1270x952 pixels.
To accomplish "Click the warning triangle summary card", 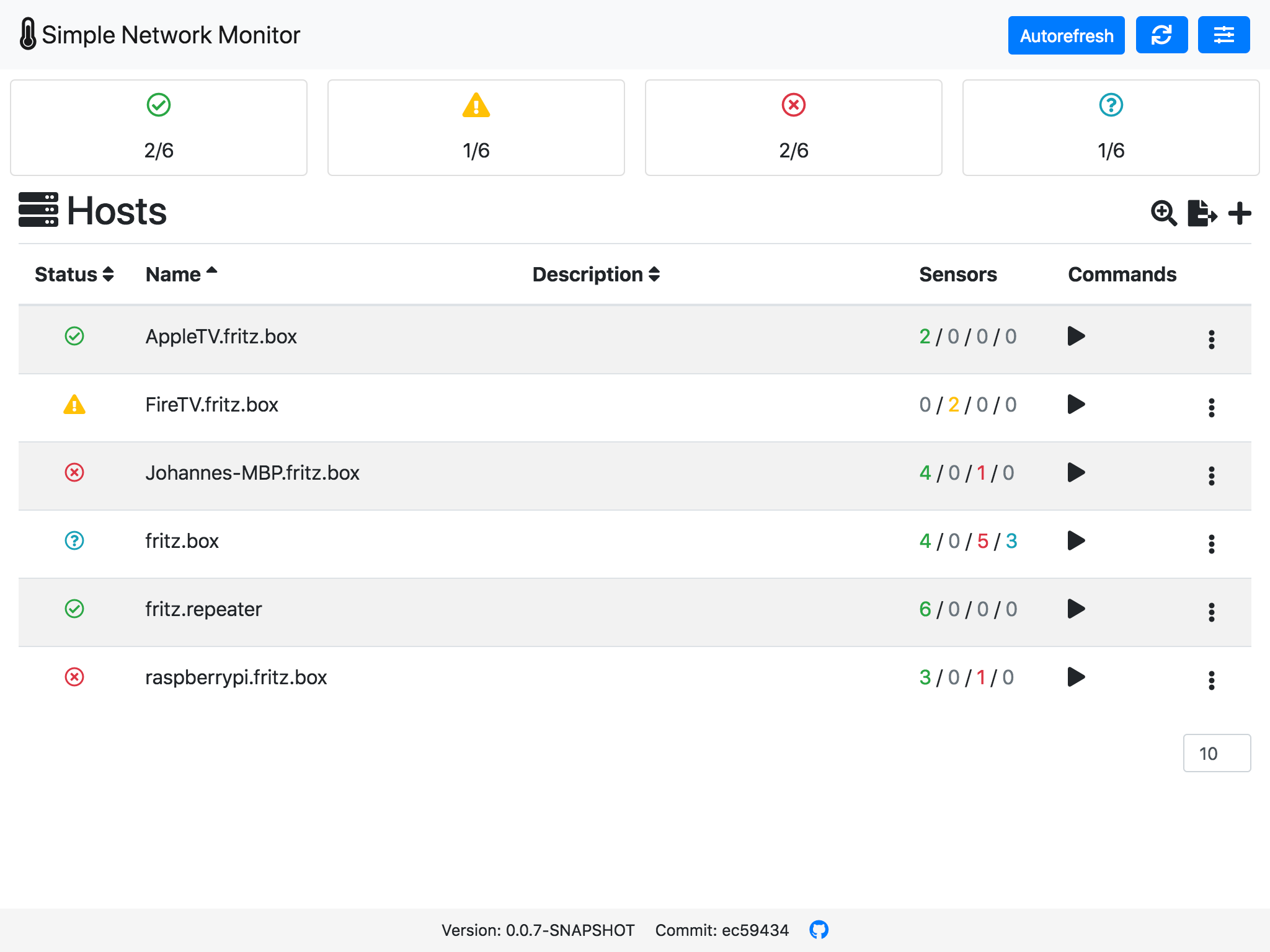I will coord(476,127).
